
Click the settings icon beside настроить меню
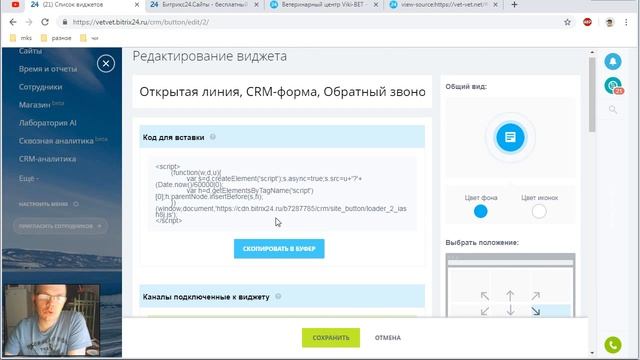(x=76, y=204)
